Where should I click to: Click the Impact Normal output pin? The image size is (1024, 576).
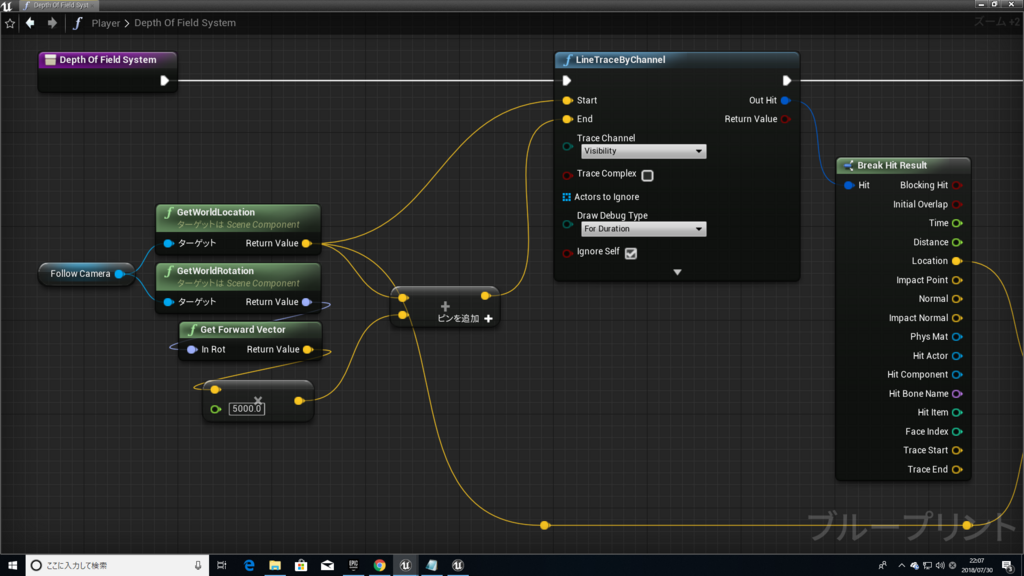(x=957, y=318)
